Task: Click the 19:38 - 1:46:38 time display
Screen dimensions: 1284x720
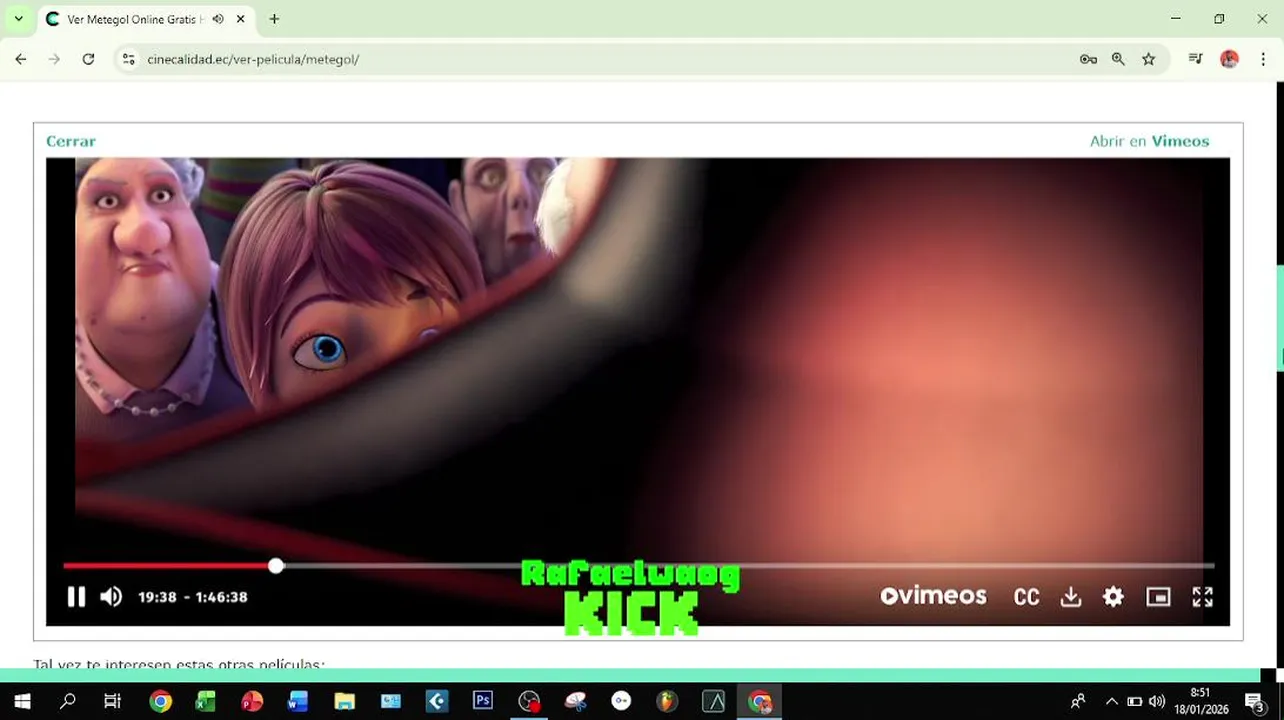Action: [193, 597]
